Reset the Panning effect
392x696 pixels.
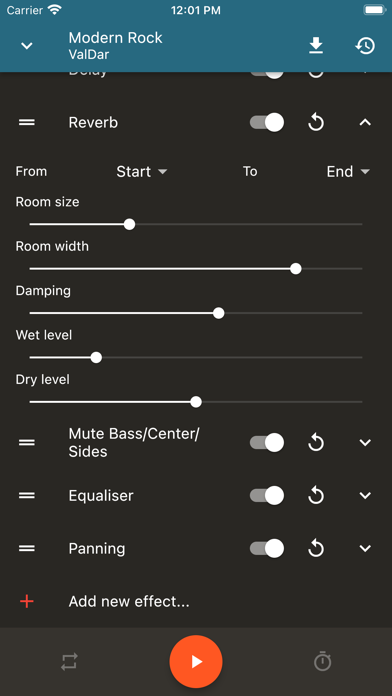[x=316, y=549]
